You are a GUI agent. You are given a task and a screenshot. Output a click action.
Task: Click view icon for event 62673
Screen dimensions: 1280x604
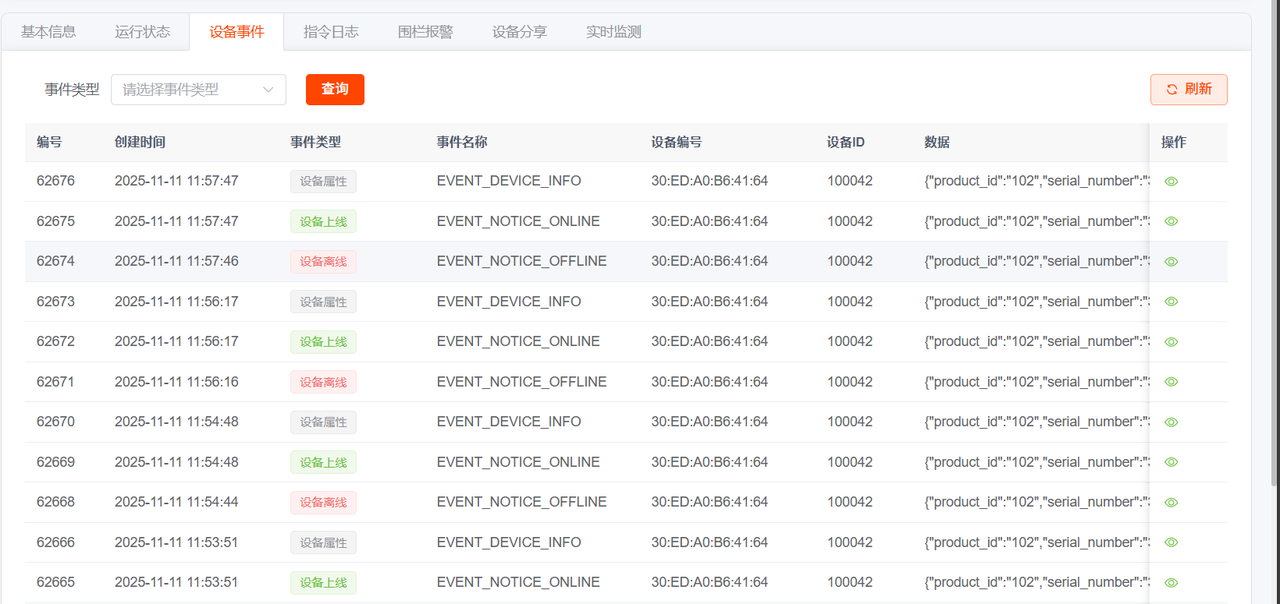[1171, 301]
